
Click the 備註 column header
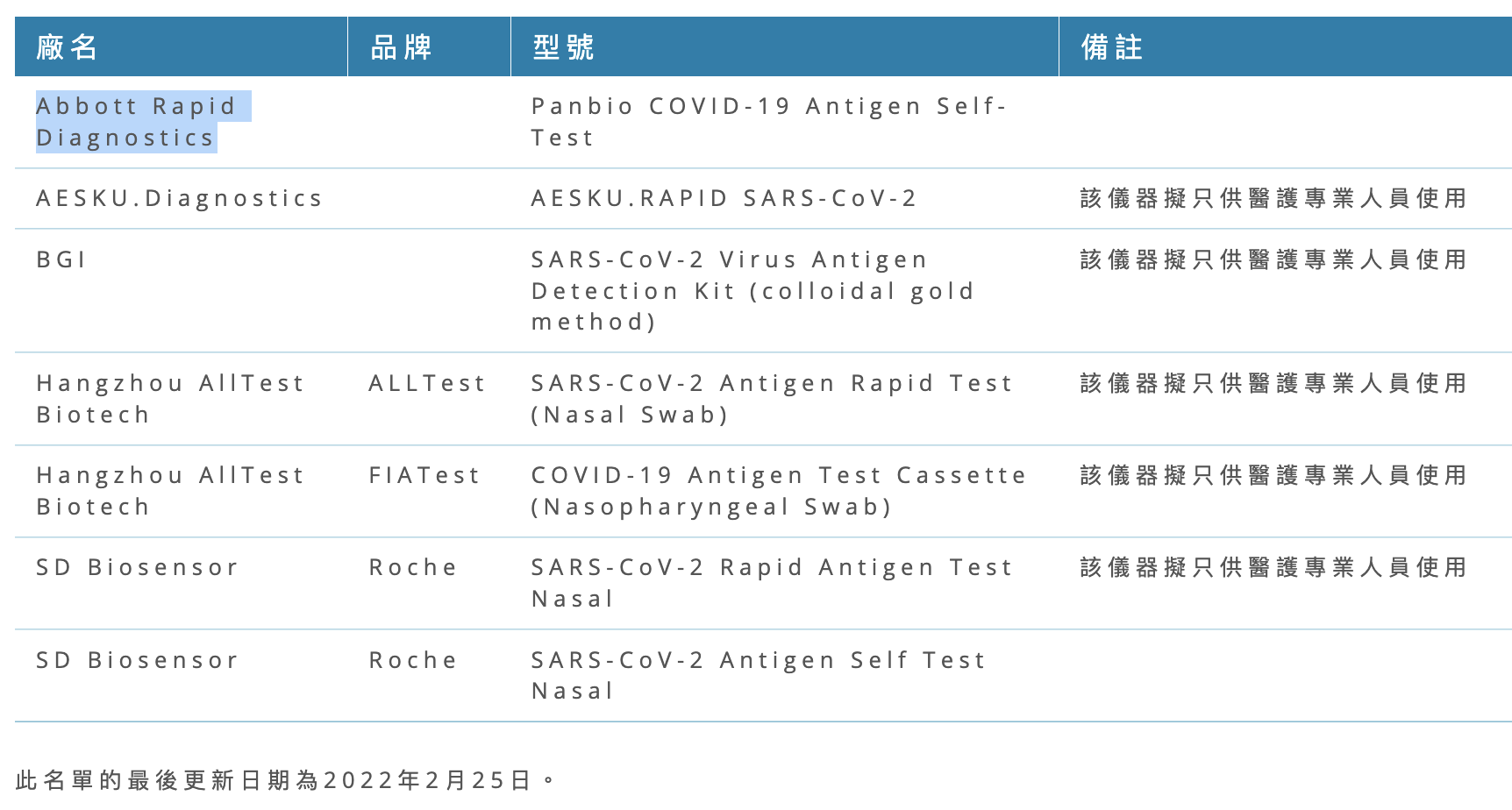tap(1111, 47)
